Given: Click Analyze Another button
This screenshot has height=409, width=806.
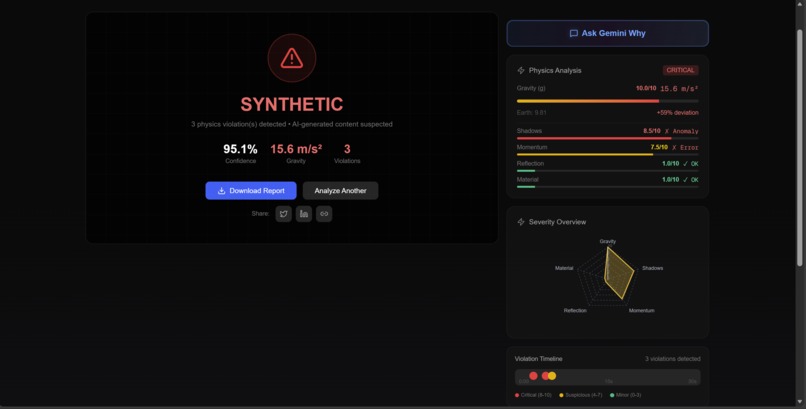Looking at the screenshot, I should 340,191.
